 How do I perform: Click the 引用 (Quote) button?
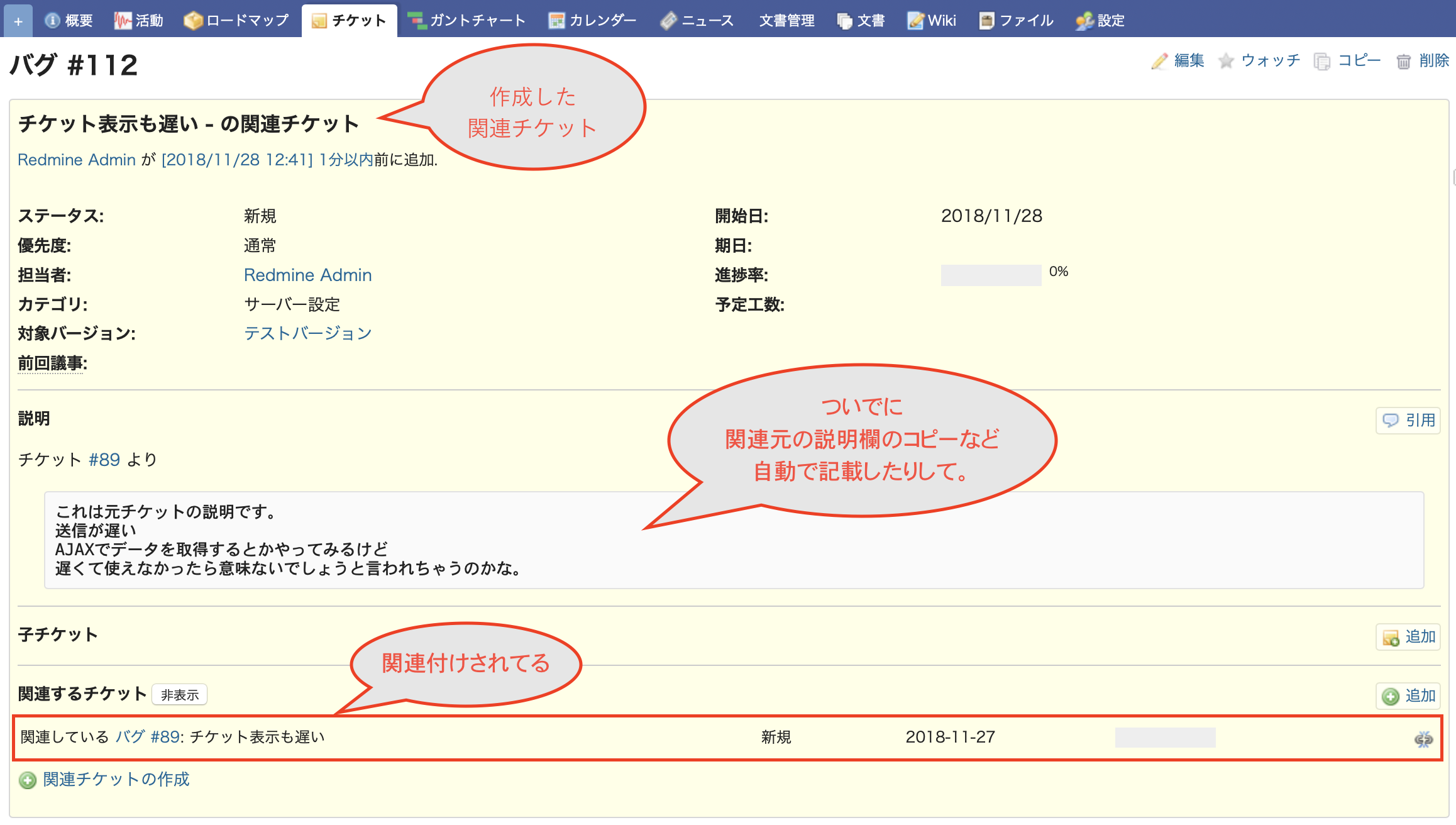click(x=1410, y=418)
